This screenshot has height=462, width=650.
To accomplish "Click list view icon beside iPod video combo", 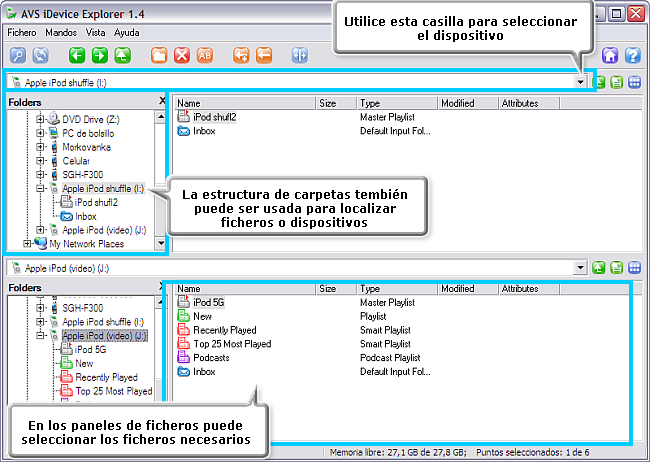I will click(617, 268).
